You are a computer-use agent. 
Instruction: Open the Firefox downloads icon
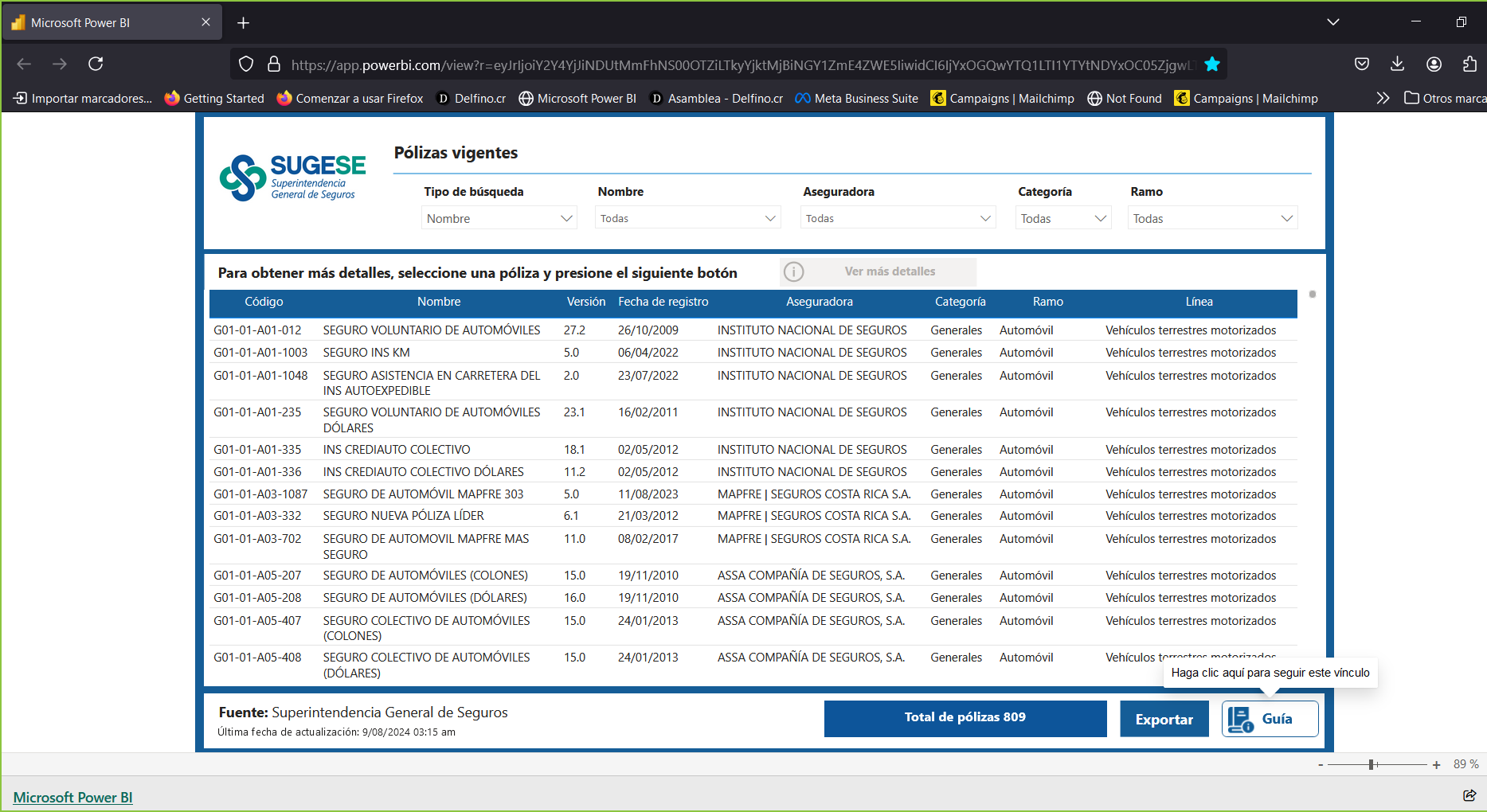[x=1397, y=64]
